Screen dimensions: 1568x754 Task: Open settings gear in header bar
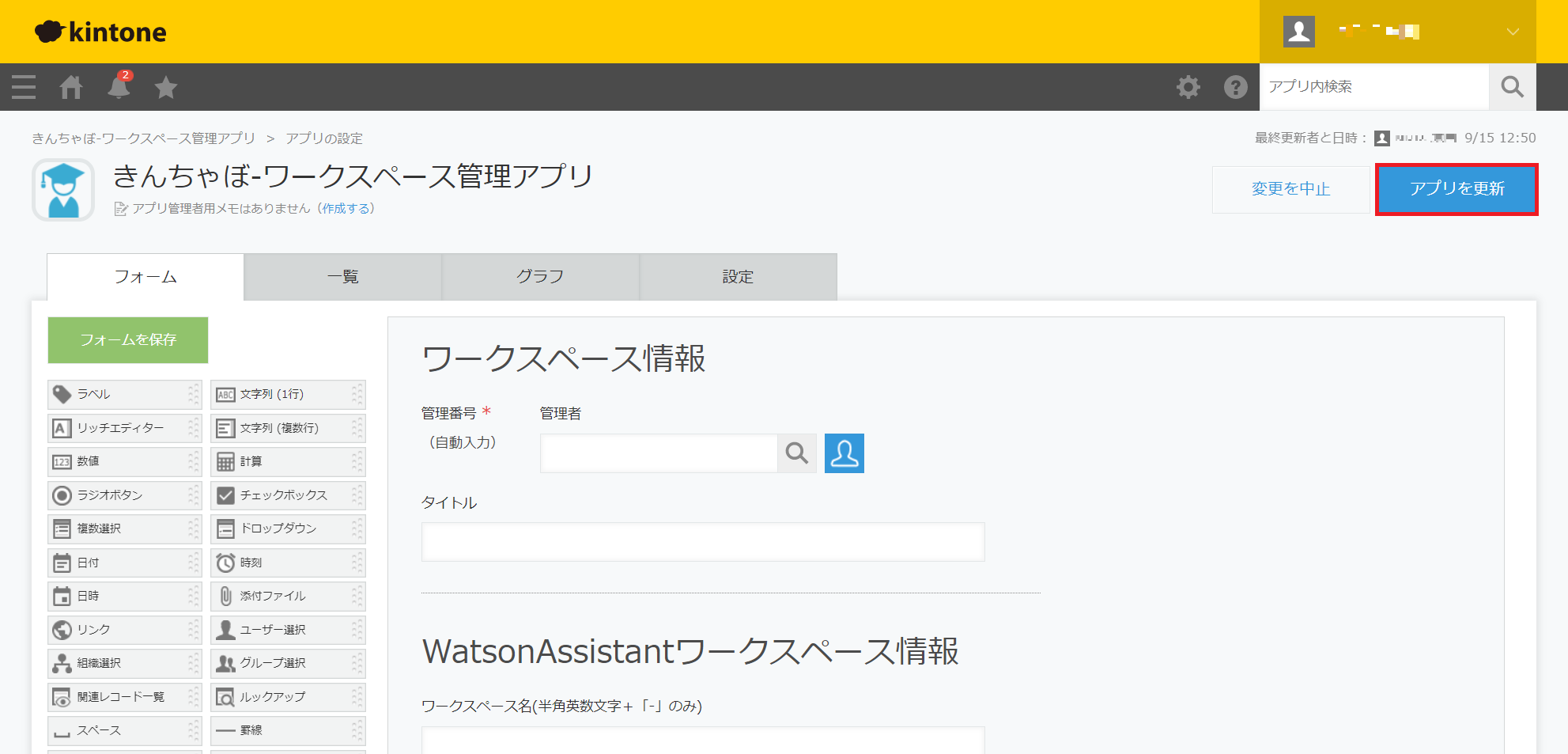1188,87
